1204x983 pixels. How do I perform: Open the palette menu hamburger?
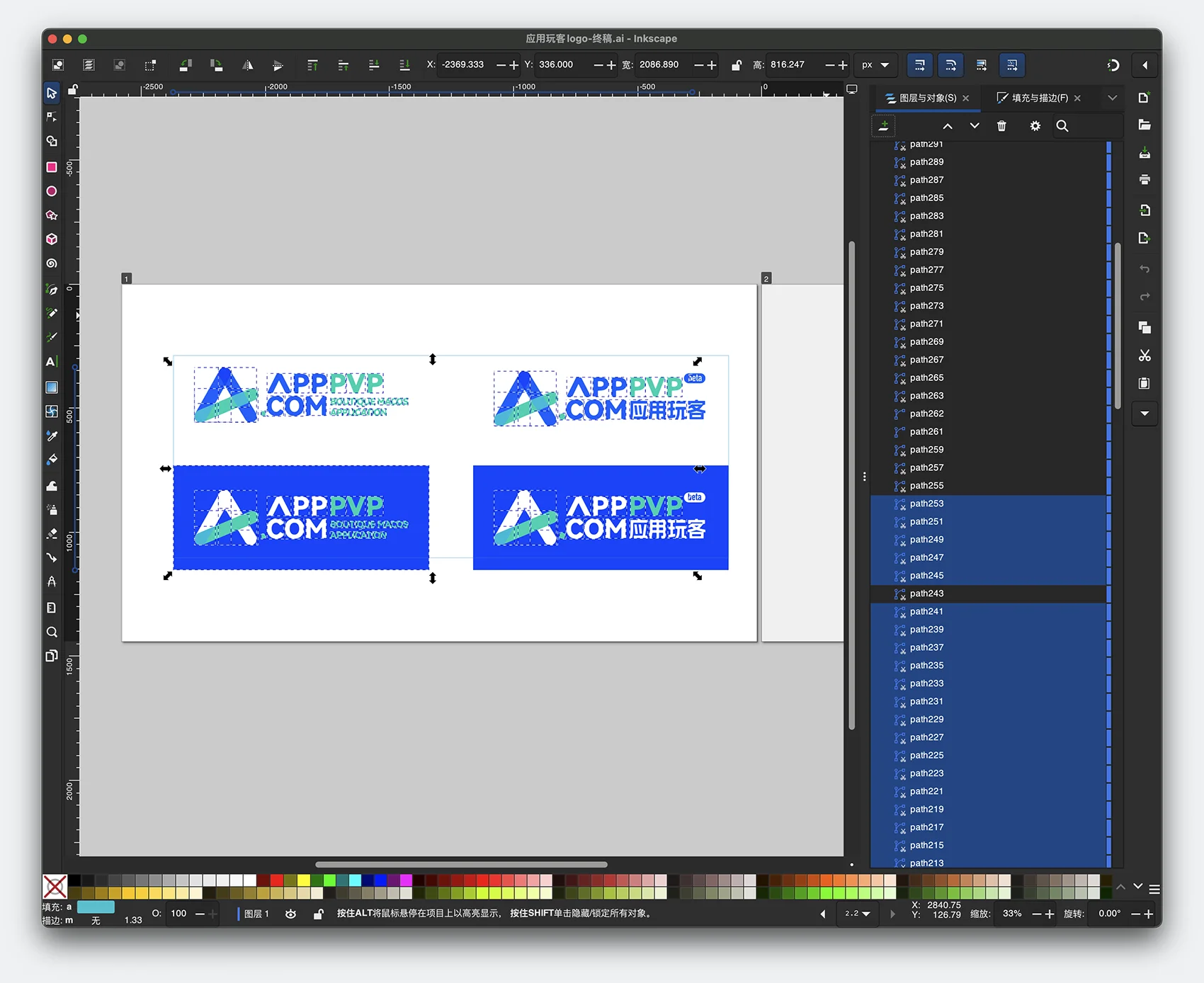1154,889
